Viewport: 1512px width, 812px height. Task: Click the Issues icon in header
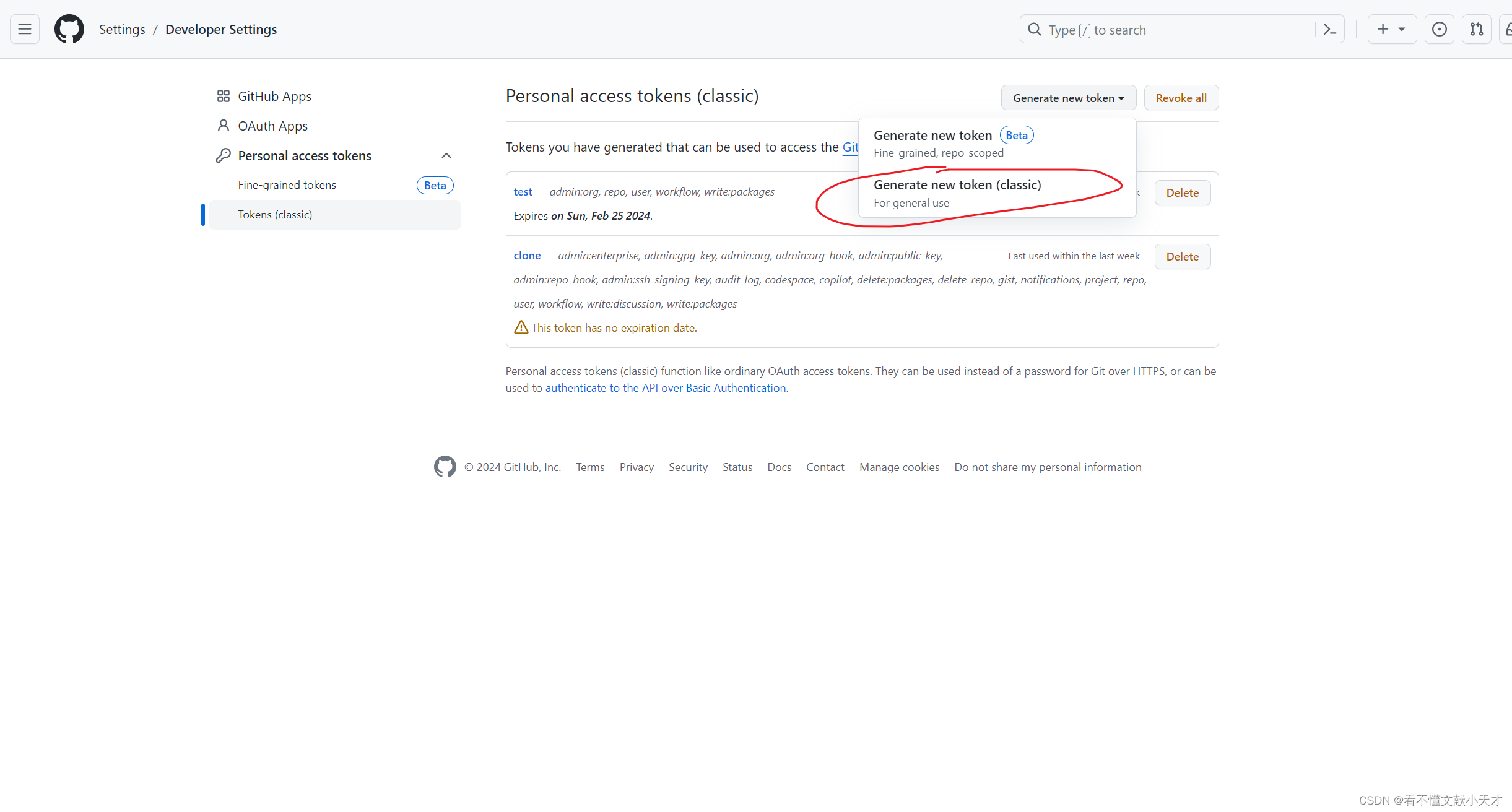[1440, 29]
